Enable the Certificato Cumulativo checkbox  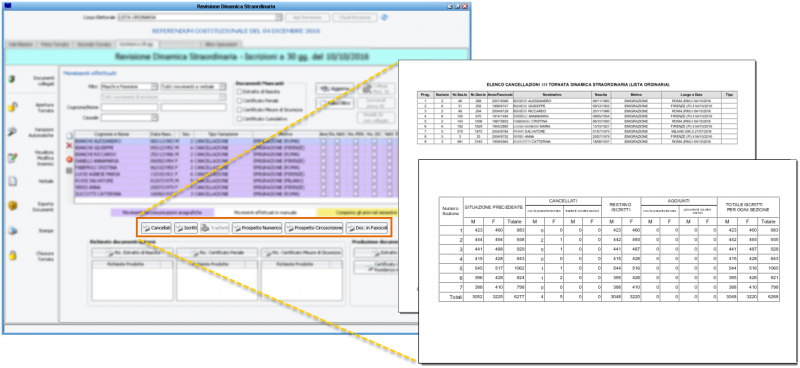coord(239,119)
